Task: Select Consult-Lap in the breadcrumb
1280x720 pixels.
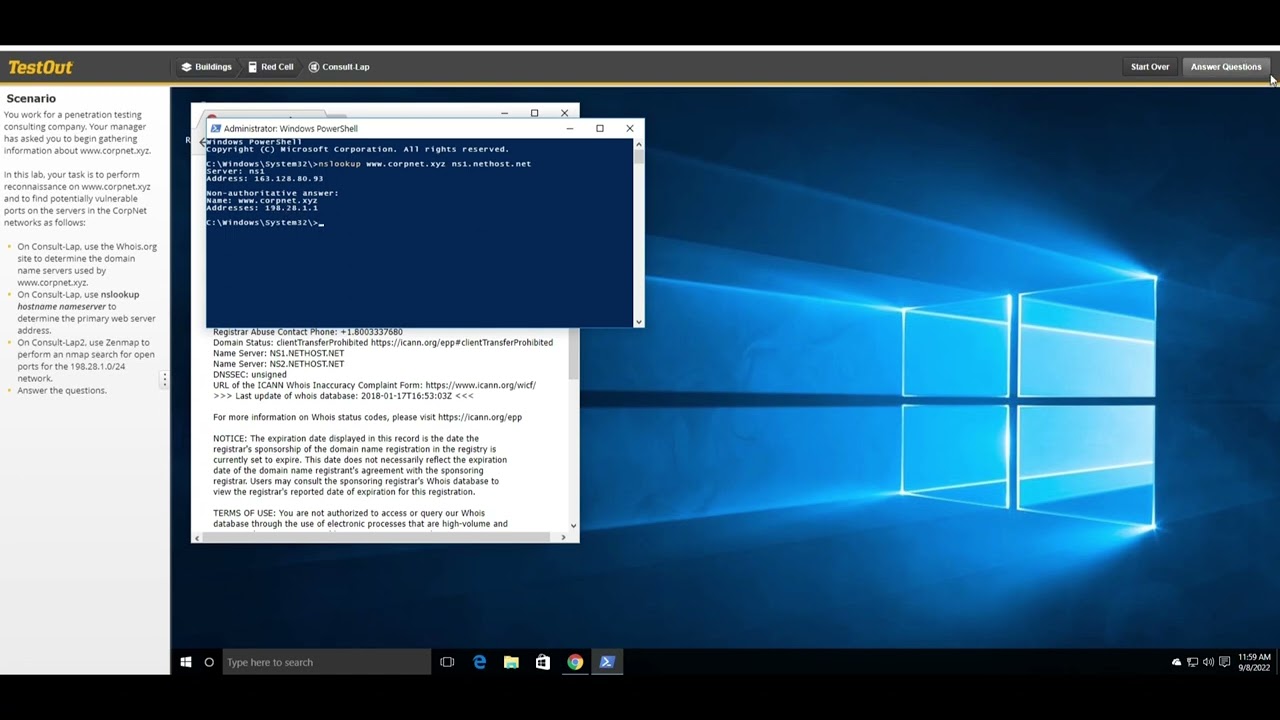Action: (x=339, y=67)
